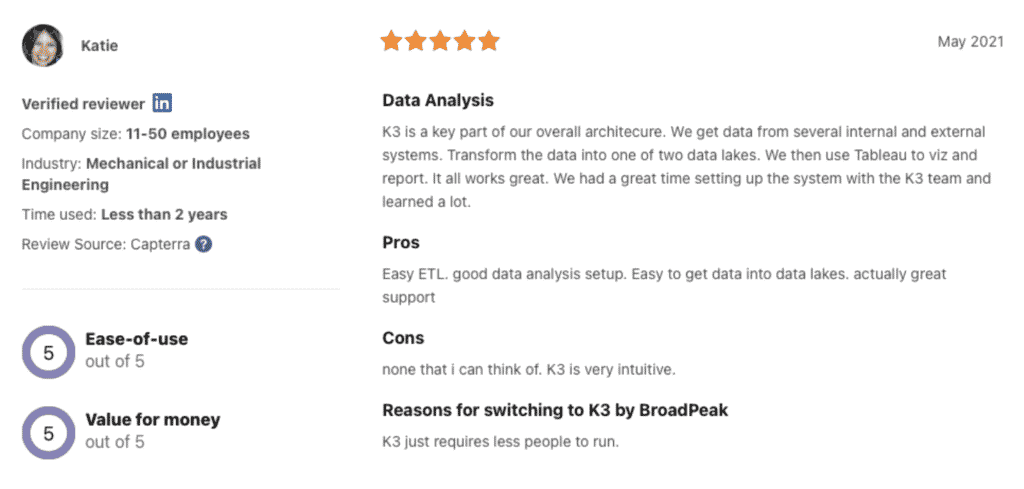1024x489 pixels.
Task: Click the Data Analysis review title
Action: coord(438,101)
